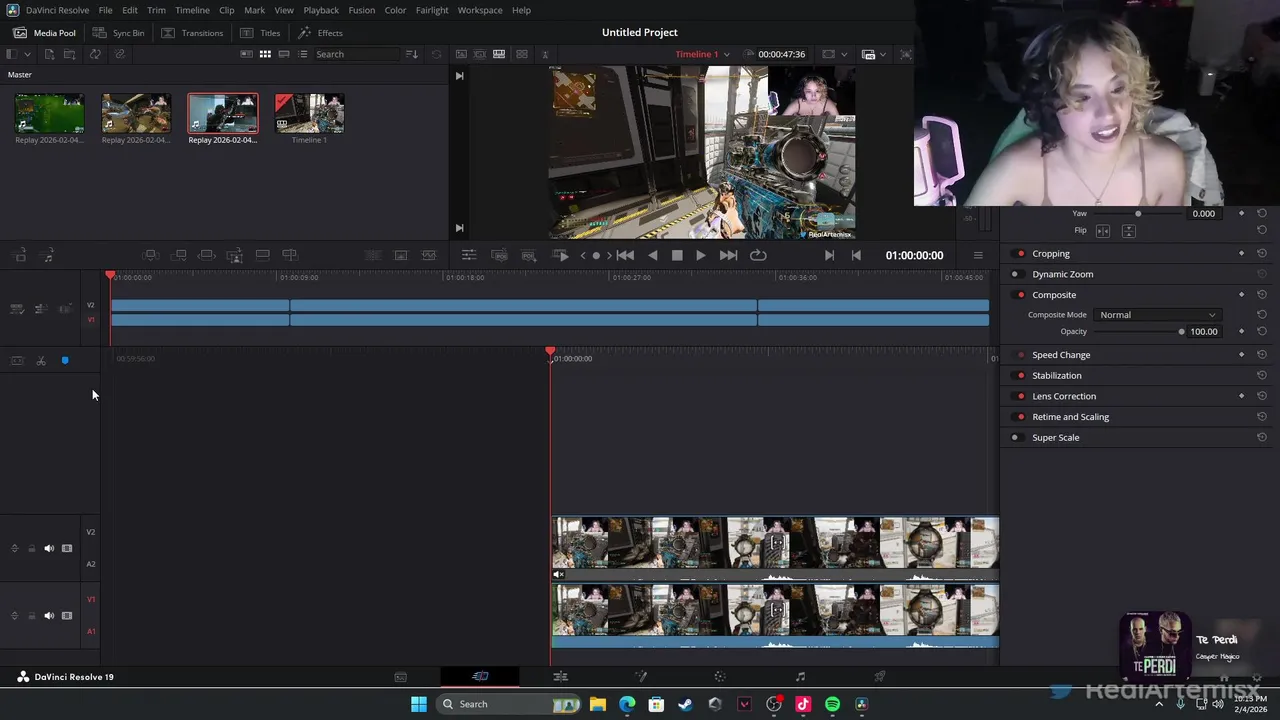Expand the Stabilization section

coord(1057,376)
